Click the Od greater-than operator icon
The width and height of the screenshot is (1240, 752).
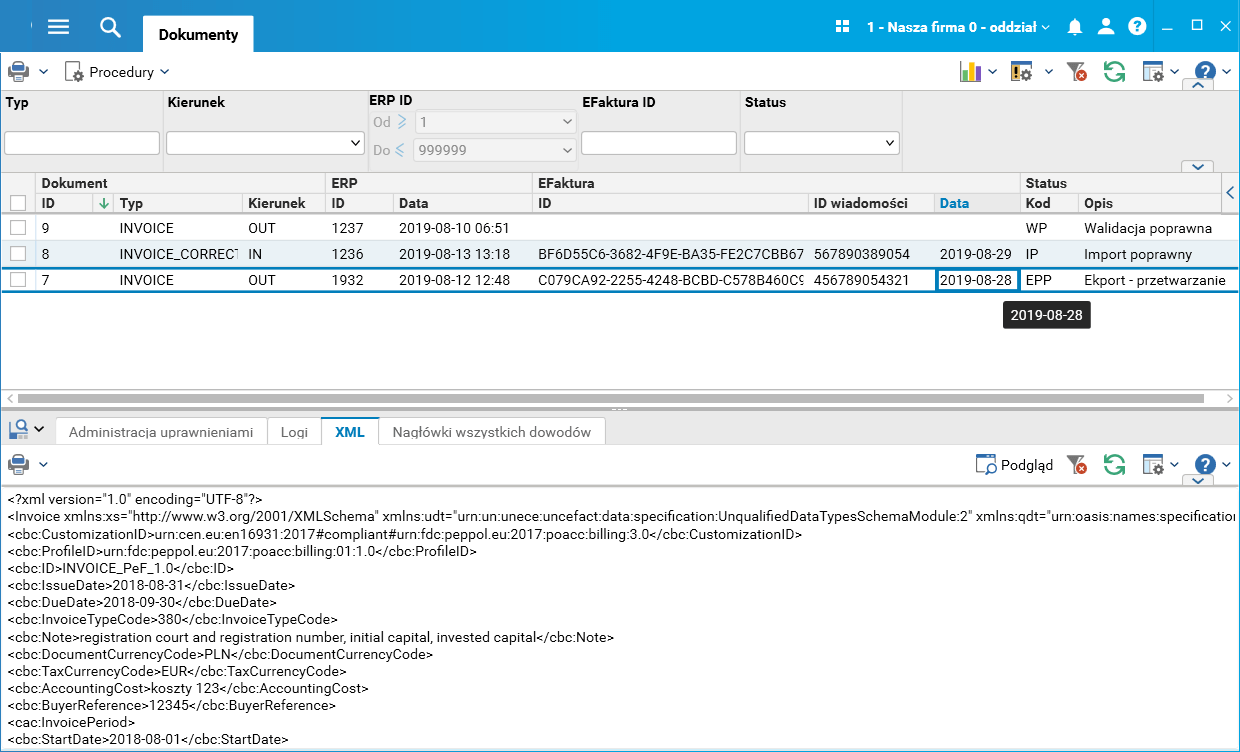click(x=402, y=122)
